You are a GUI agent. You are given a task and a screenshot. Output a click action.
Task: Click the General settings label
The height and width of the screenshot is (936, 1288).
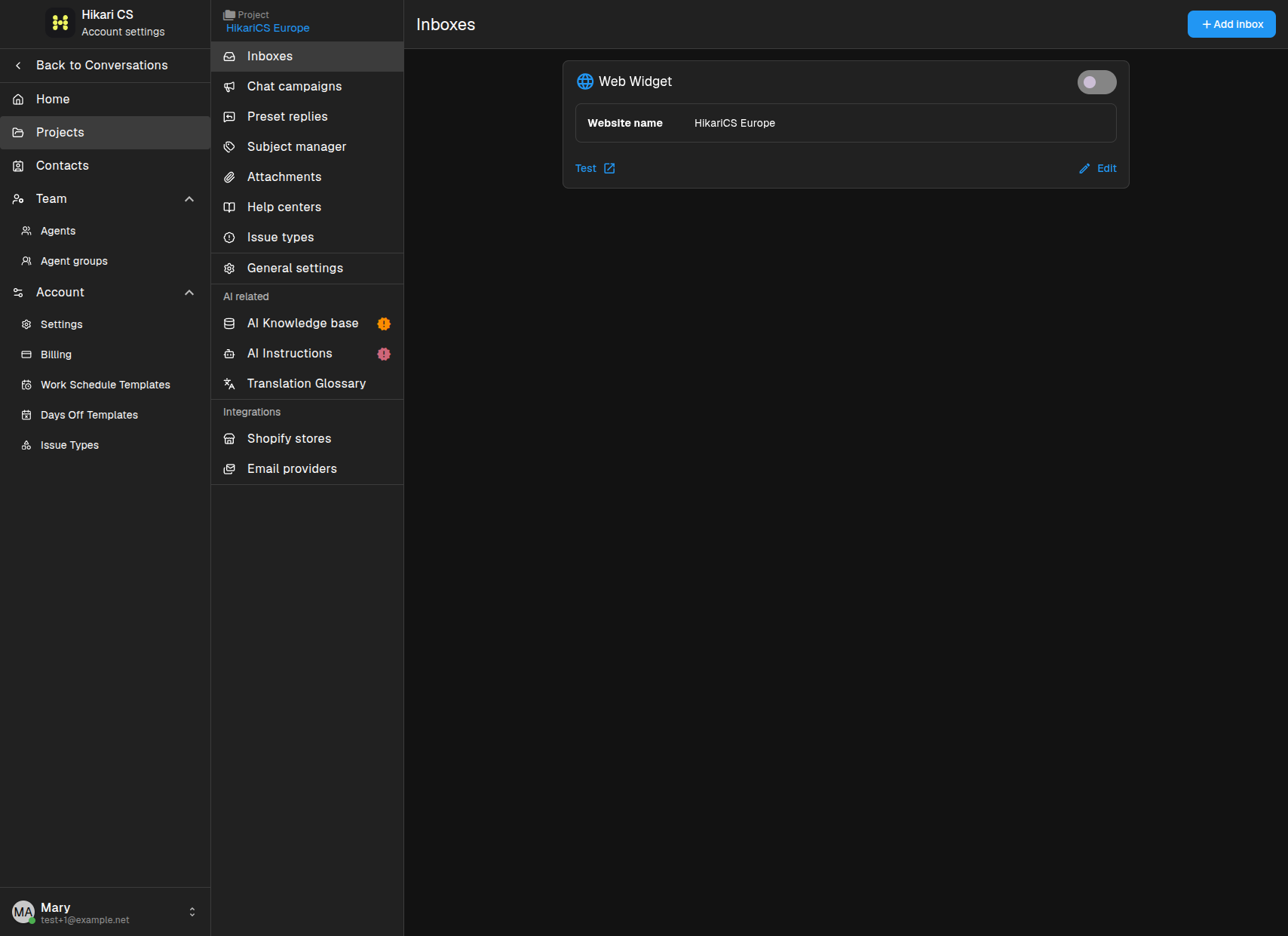(x=295, y=269)
